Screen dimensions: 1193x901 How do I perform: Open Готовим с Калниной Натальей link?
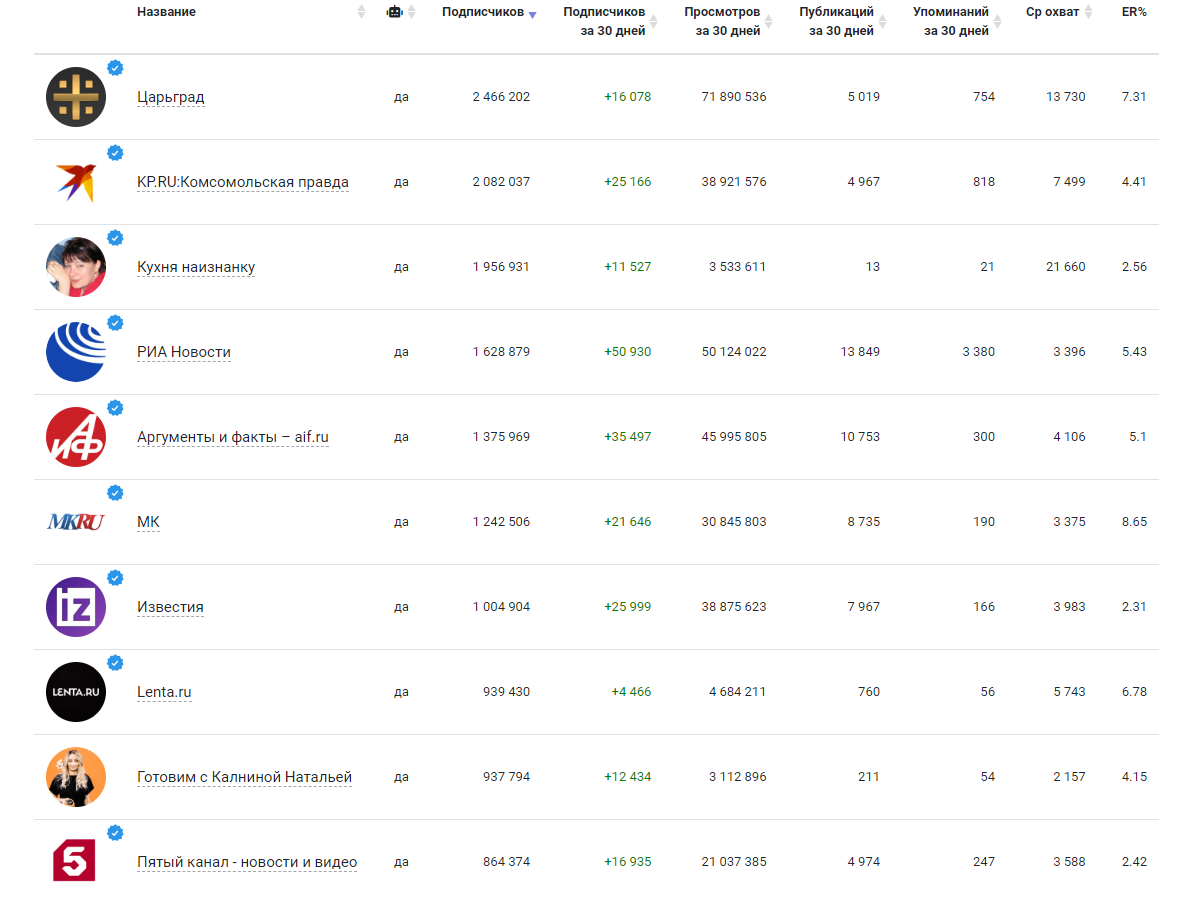tap(244, 777)
